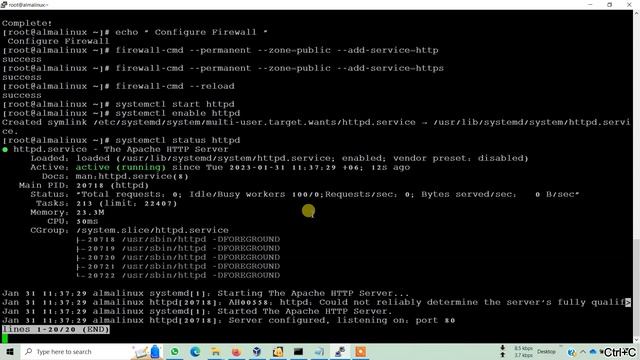This screenshot has width=640, height=360.
Task: Open Command Prompt from the taskbar
Action: 298,351
